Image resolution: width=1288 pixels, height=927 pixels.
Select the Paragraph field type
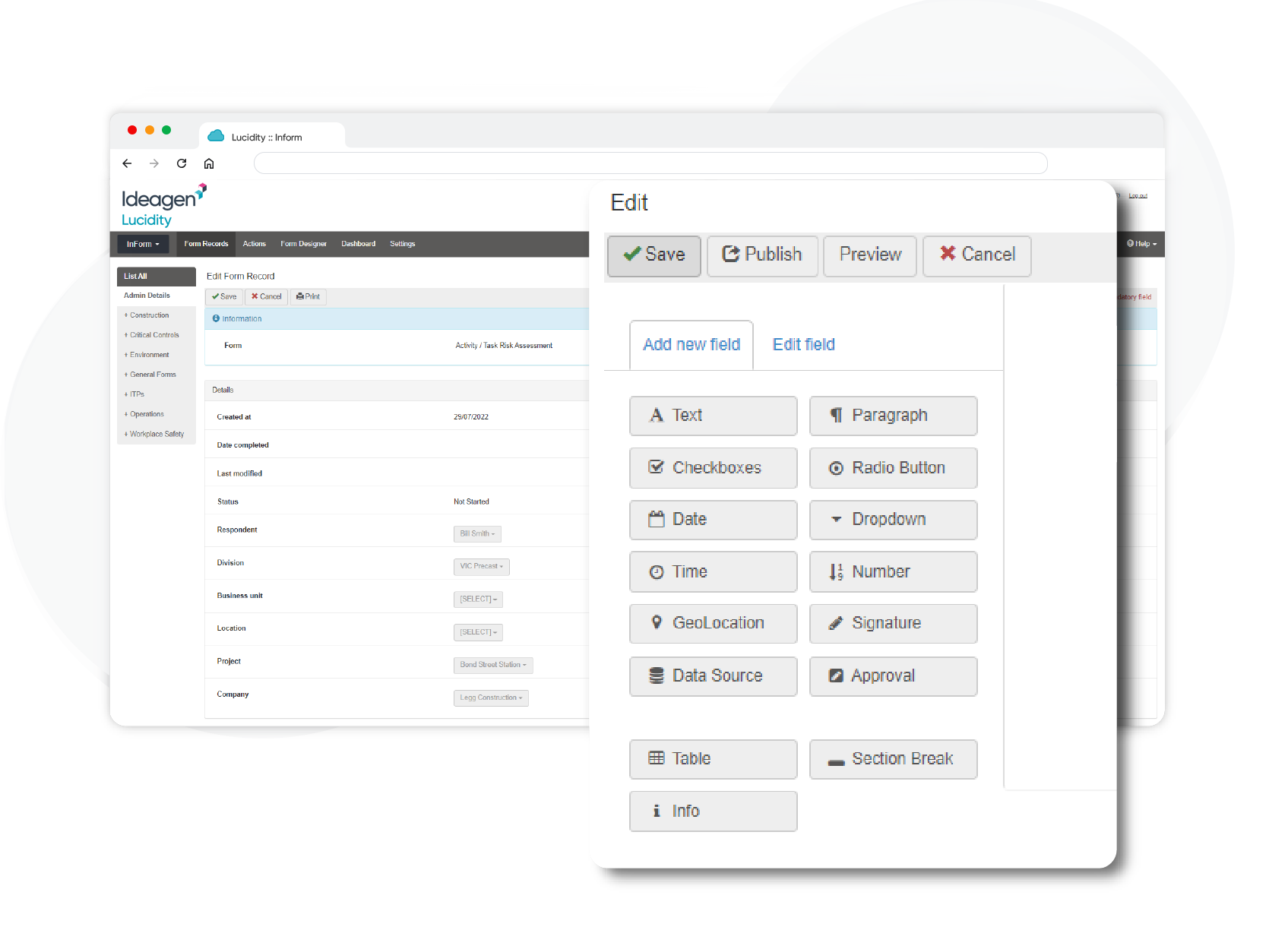click(x=893, y=416)
